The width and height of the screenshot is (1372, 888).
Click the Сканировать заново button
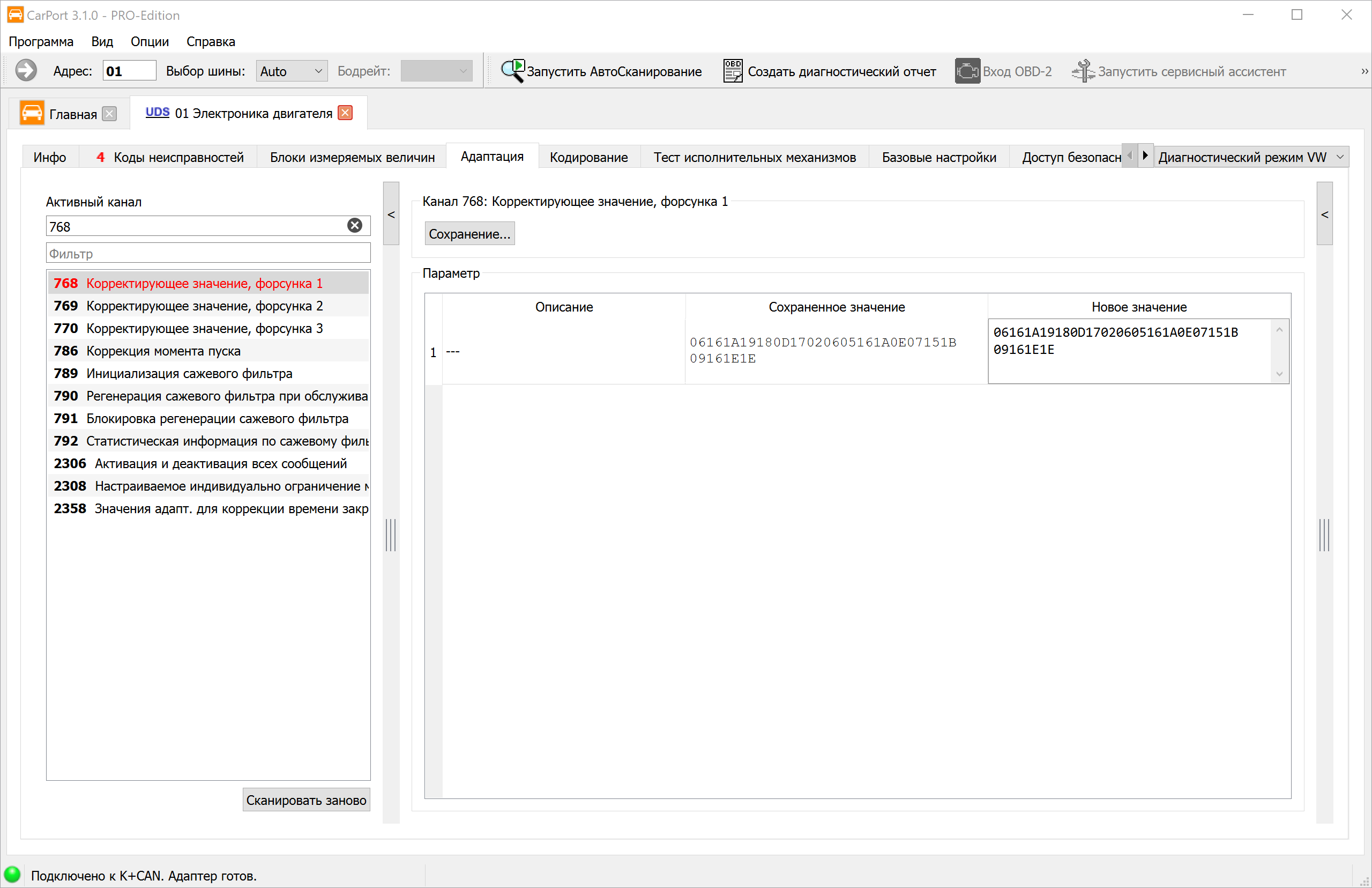point(307,800)
